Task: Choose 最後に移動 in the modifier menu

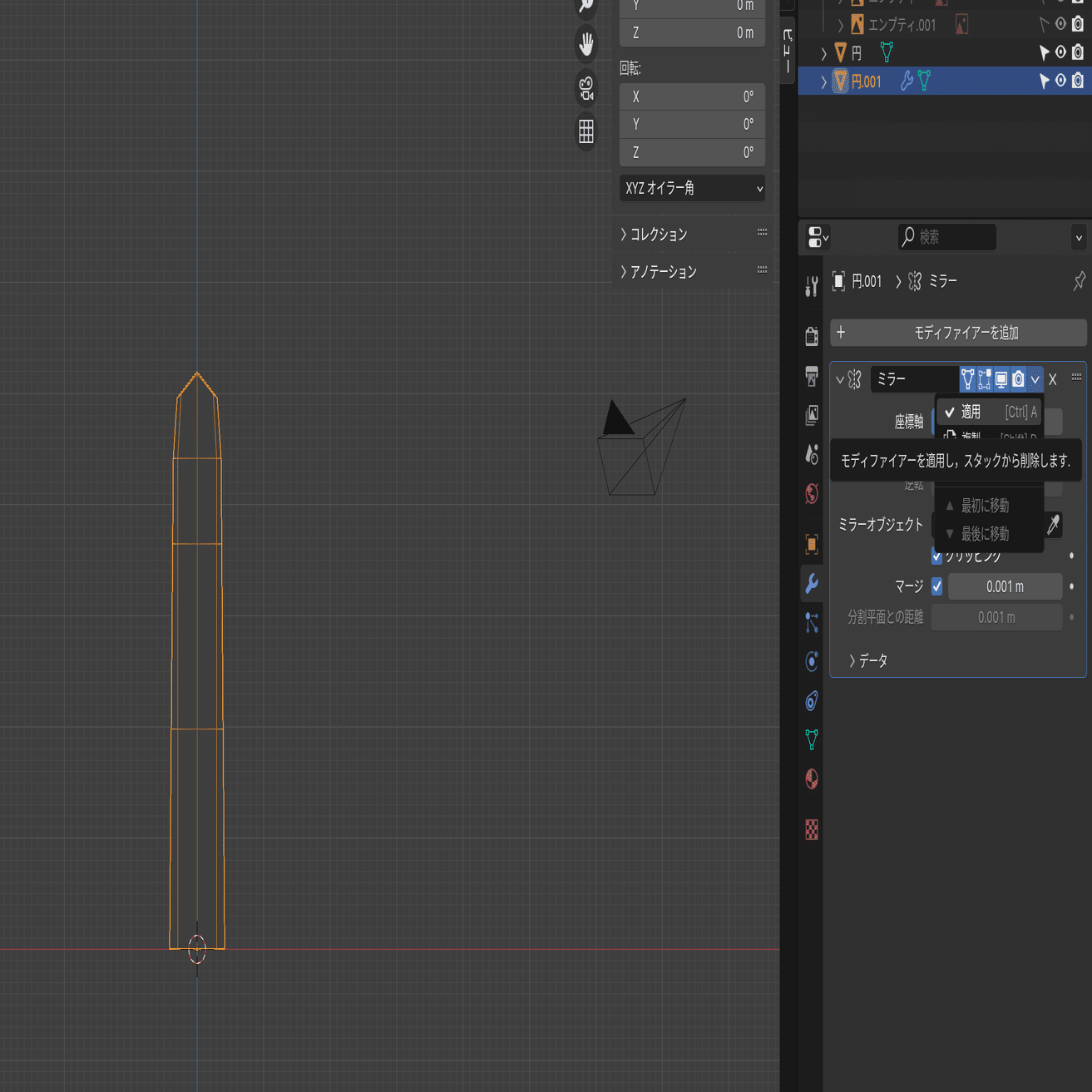Action: point(990,533)
